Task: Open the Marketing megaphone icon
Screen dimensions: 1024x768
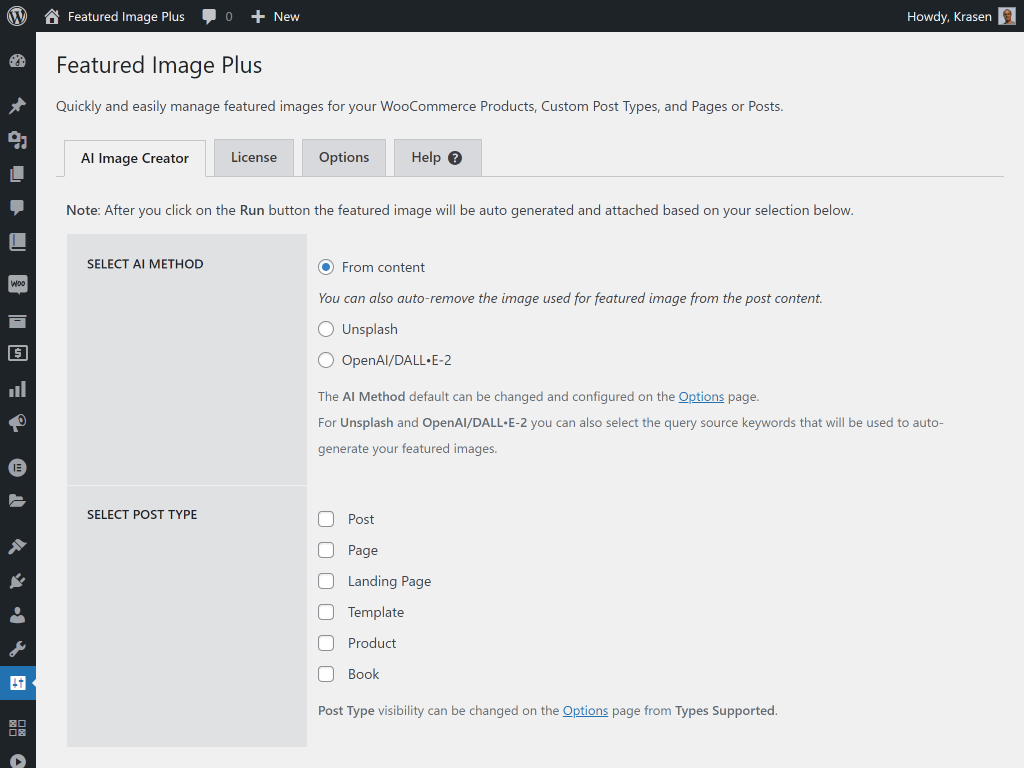Action: tap(18, 423)
